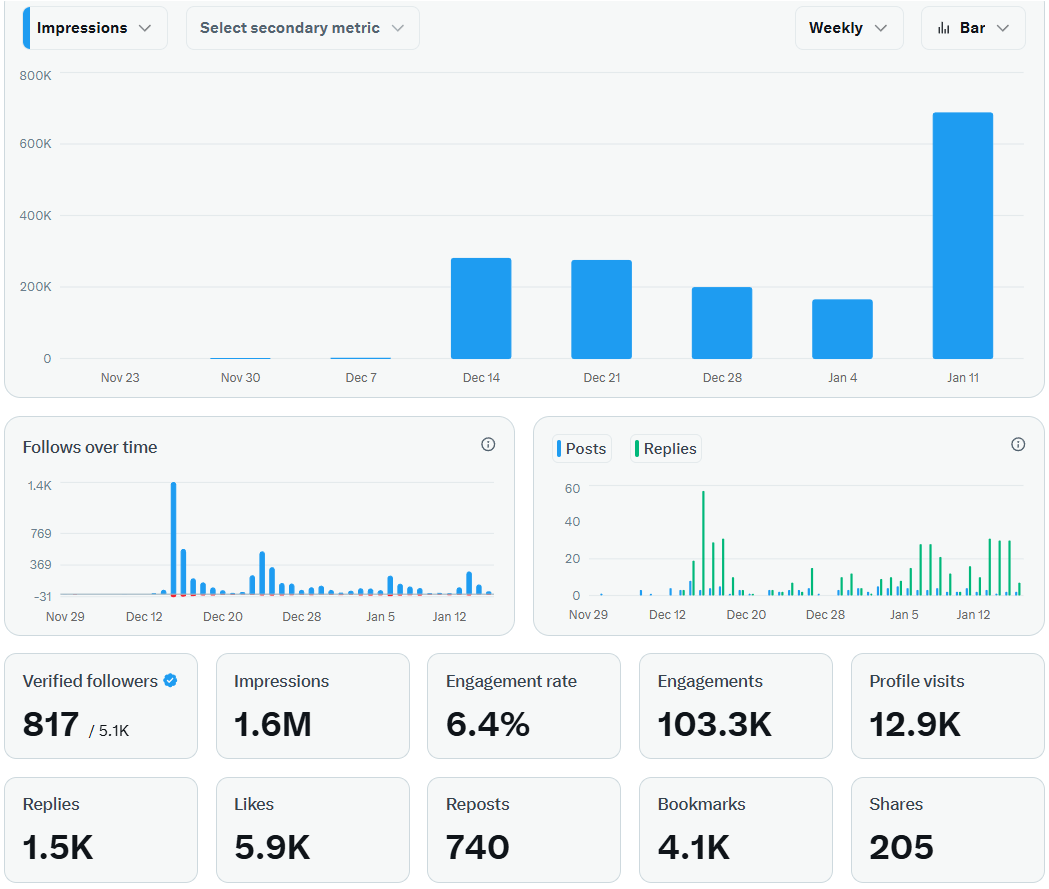Toggle the Posts series in the chart
The width and height of the screenshot is (1049, 889).
(x=583, y=449)
